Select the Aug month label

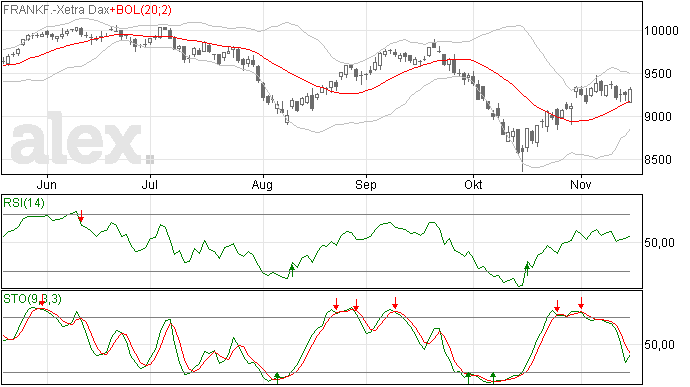(262, 184)
